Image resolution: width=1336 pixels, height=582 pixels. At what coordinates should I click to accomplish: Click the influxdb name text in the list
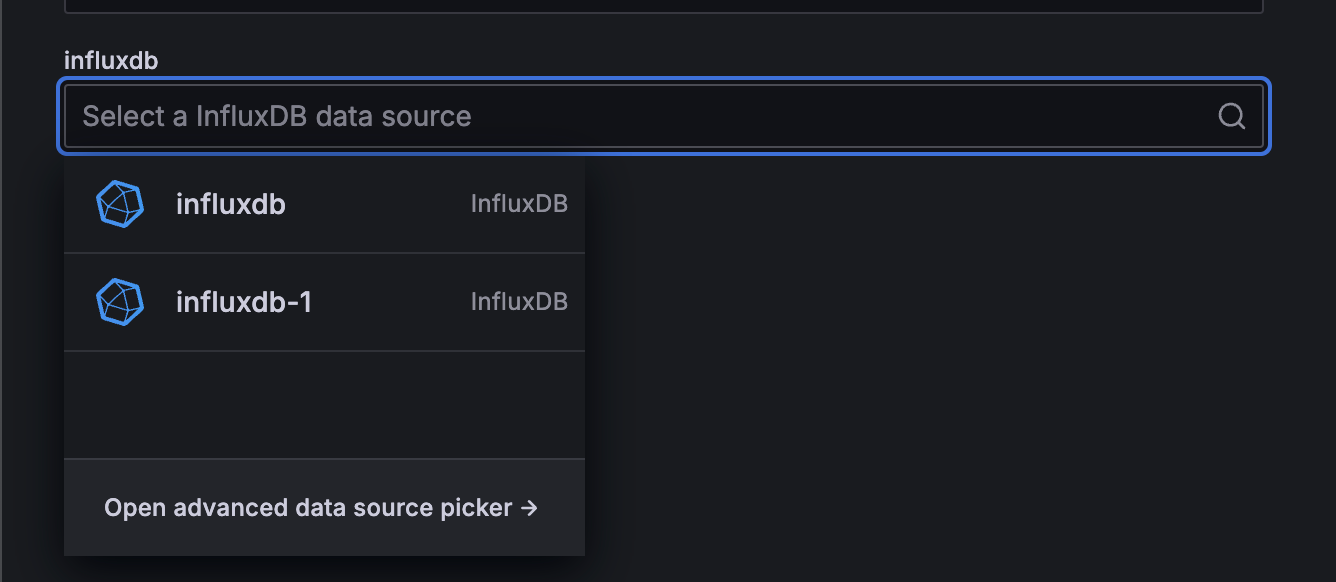pos(231,205)
